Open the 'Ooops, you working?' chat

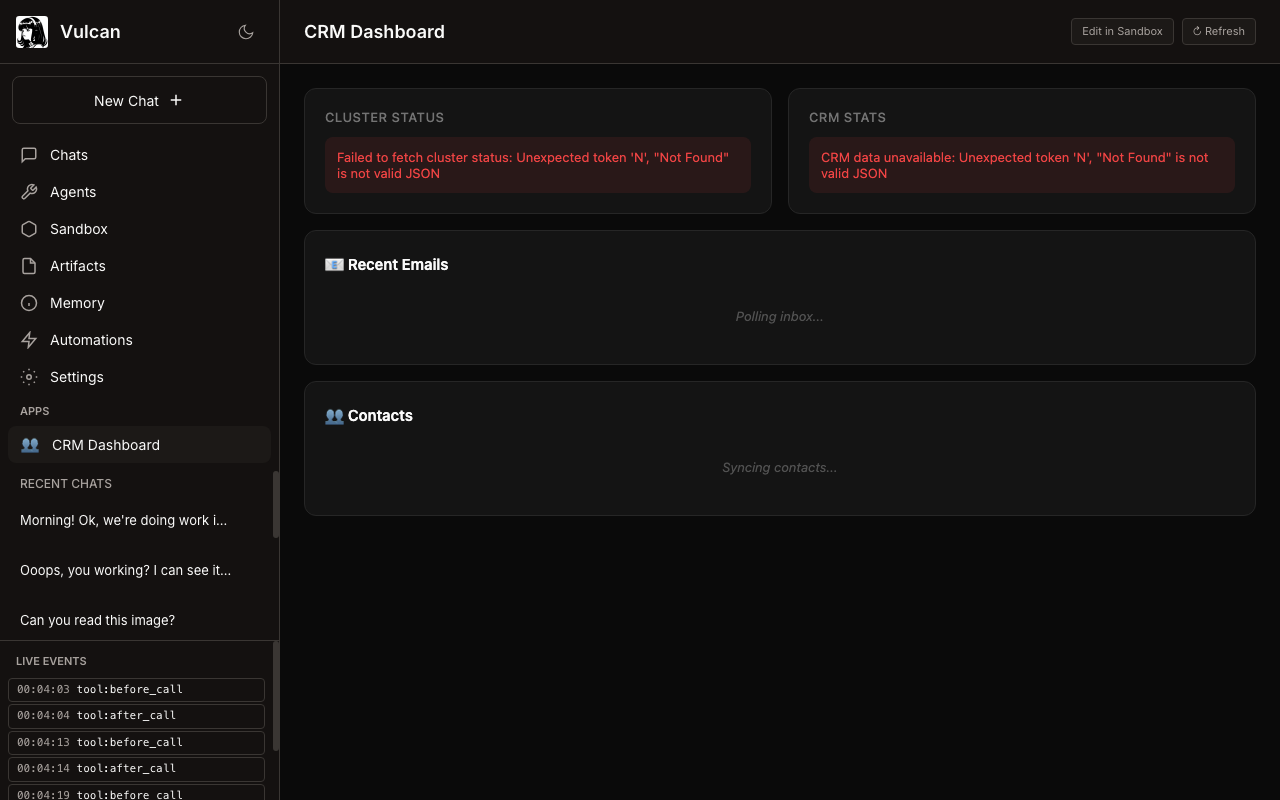coord(126,570)
